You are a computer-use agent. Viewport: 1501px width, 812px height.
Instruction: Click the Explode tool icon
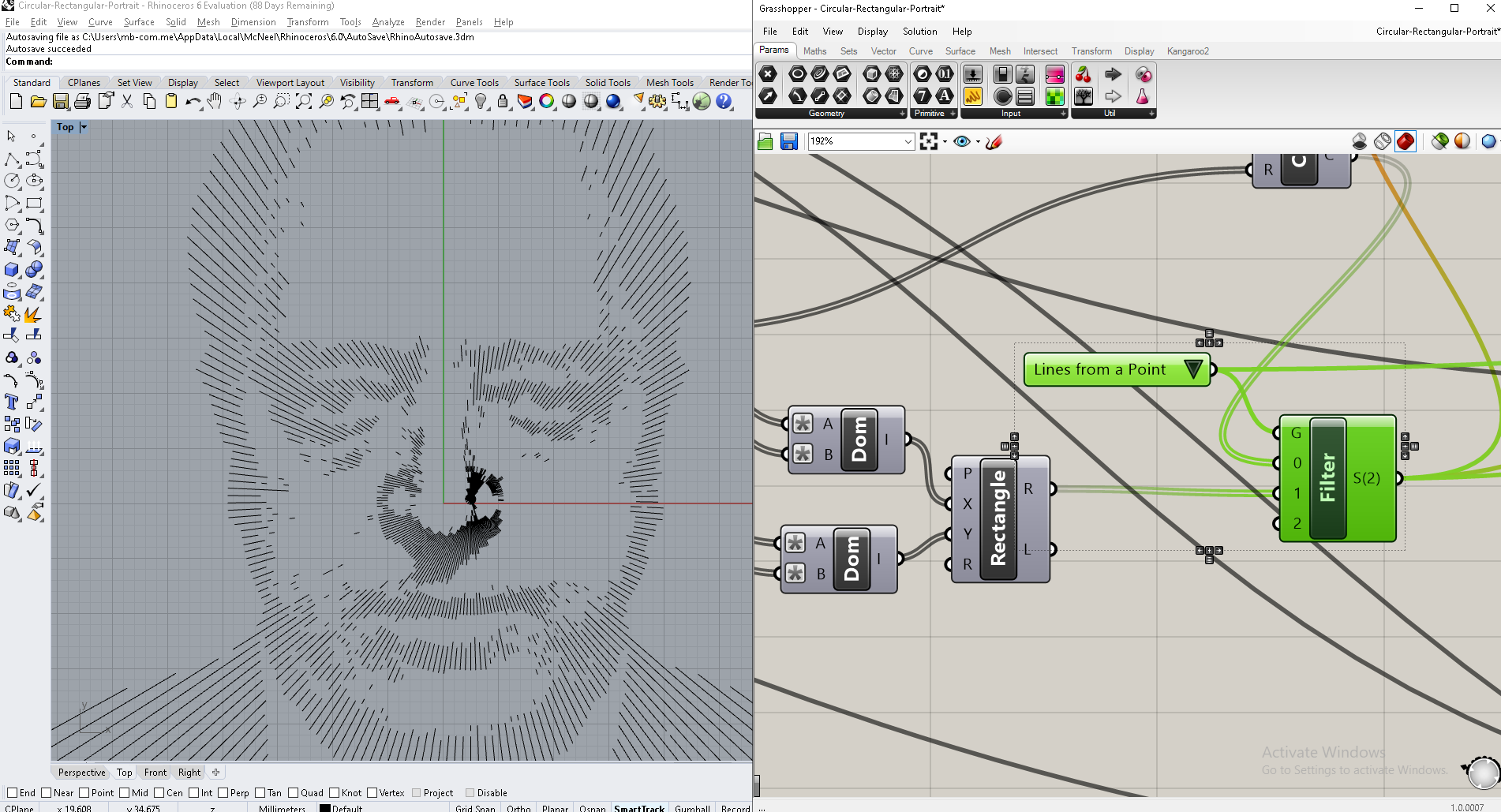pos(32,314)
